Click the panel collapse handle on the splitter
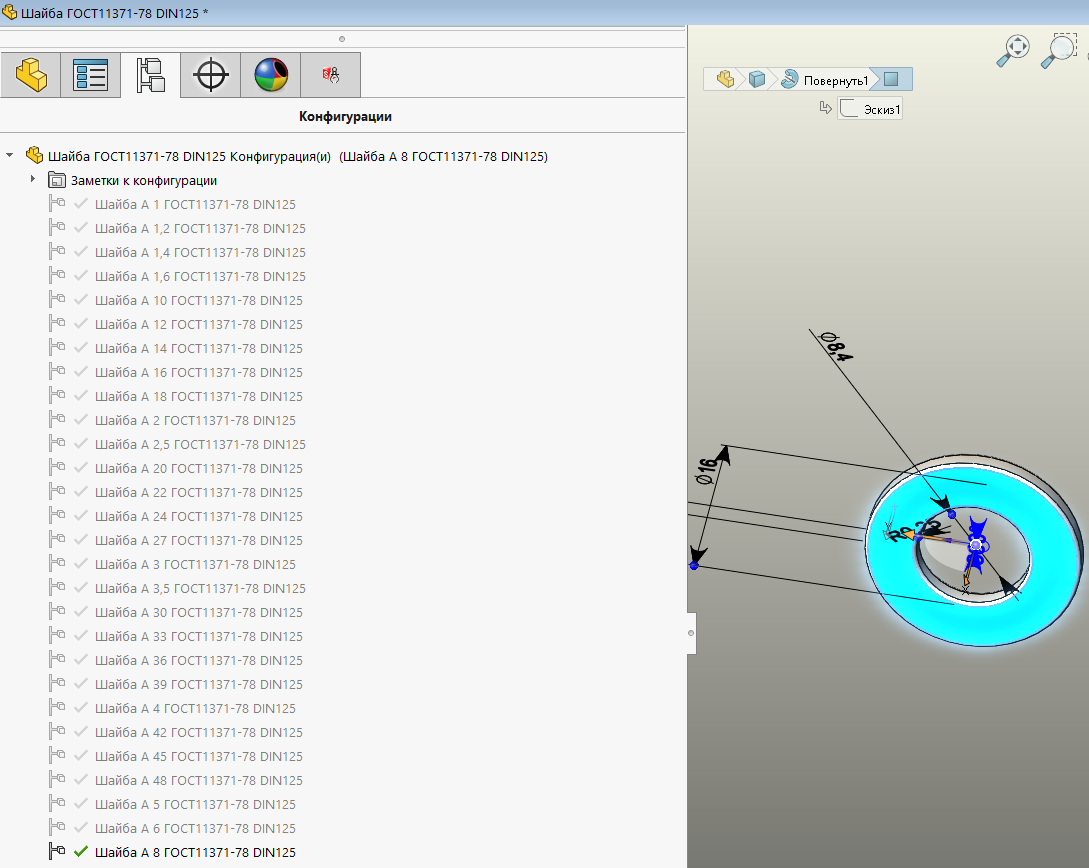This screenshot has width=1089, height=868. click(x=691, y=633)
